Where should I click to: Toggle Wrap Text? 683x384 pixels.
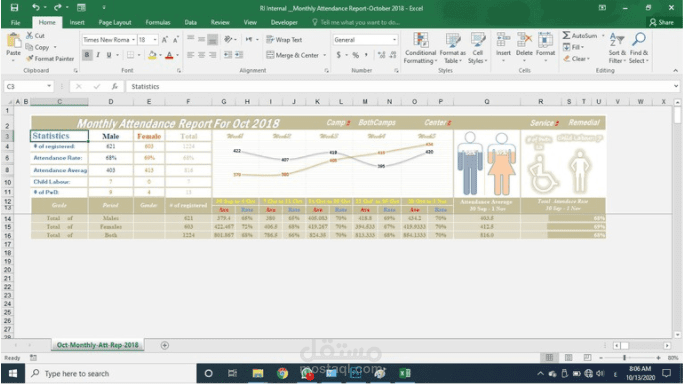pos(284,40)
